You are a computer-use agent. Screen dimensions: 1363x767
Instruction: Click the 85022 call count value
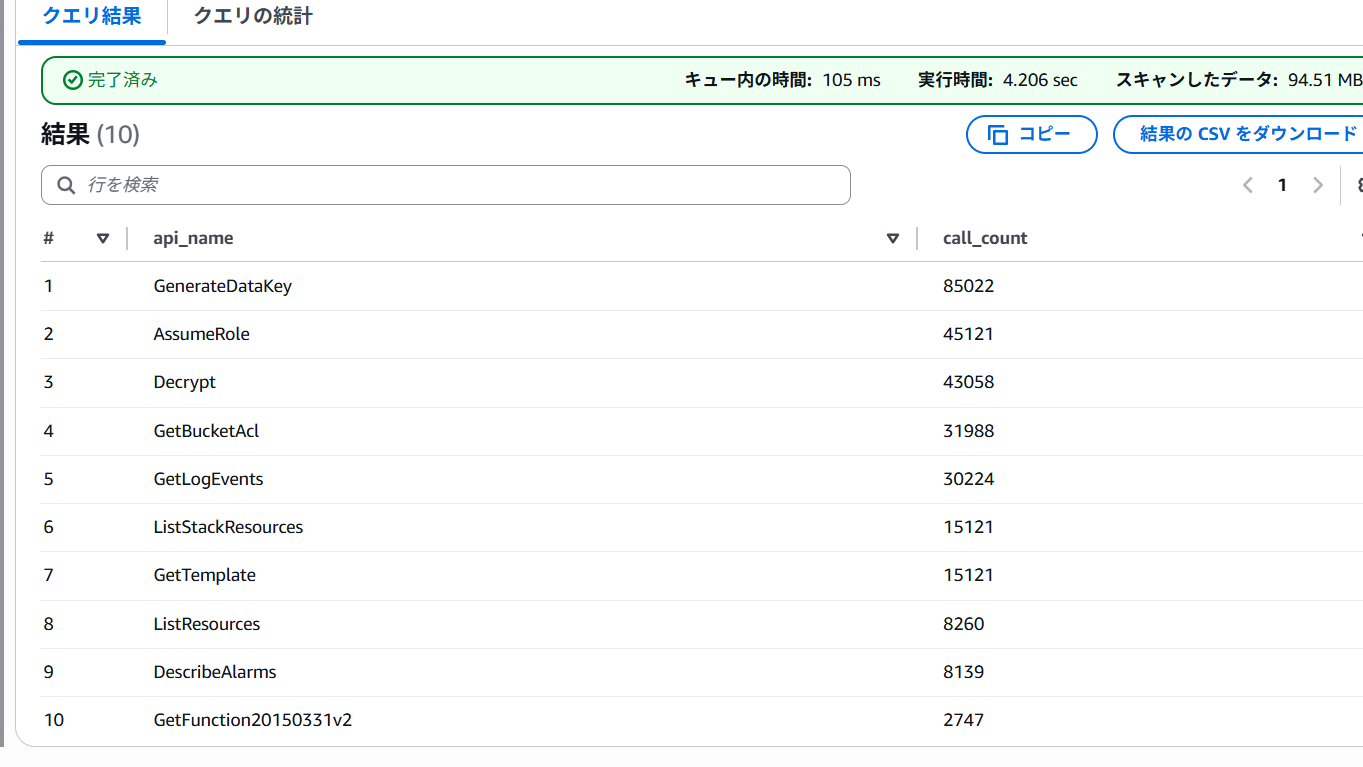pos(968,286)
